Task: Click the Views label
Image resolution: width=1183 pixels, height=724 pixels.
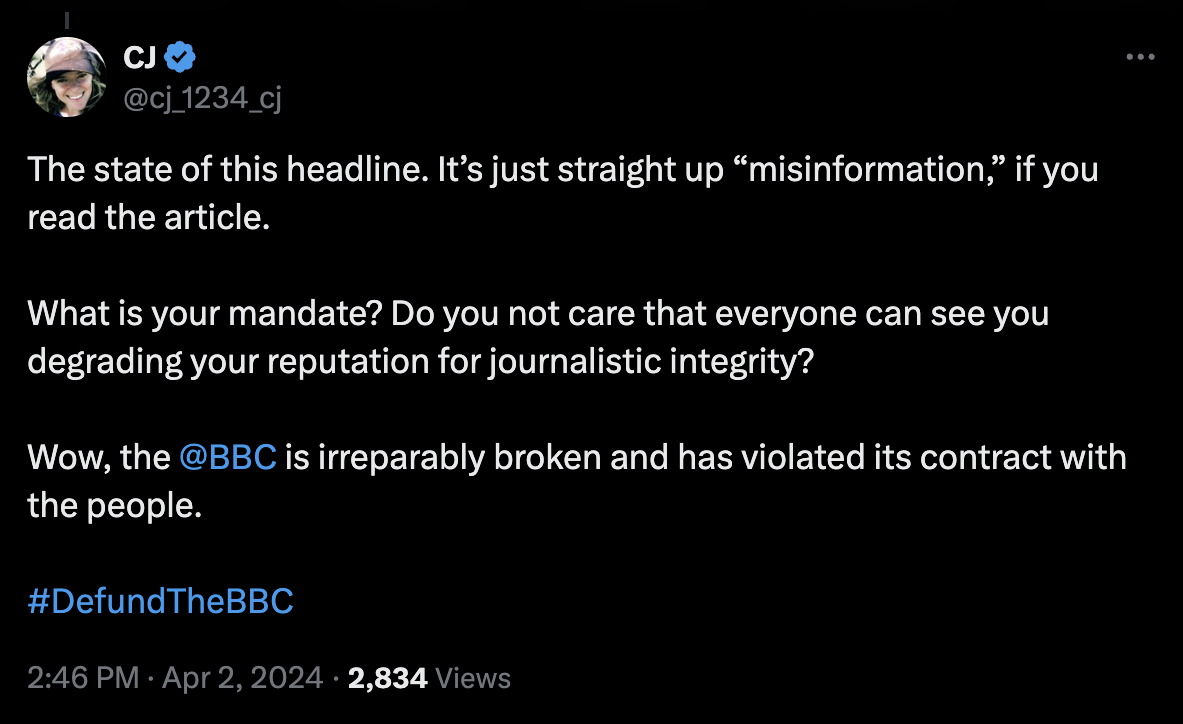Action: coord(474,678)
